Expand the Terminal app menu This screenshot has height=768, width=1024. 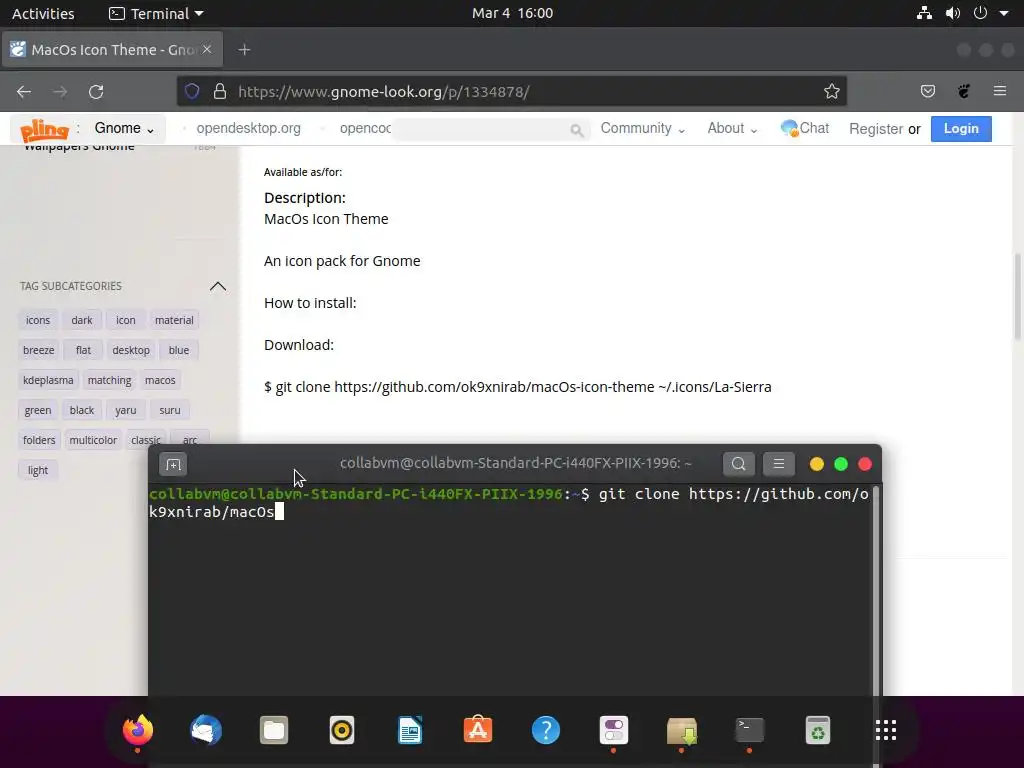click(156, 13)
